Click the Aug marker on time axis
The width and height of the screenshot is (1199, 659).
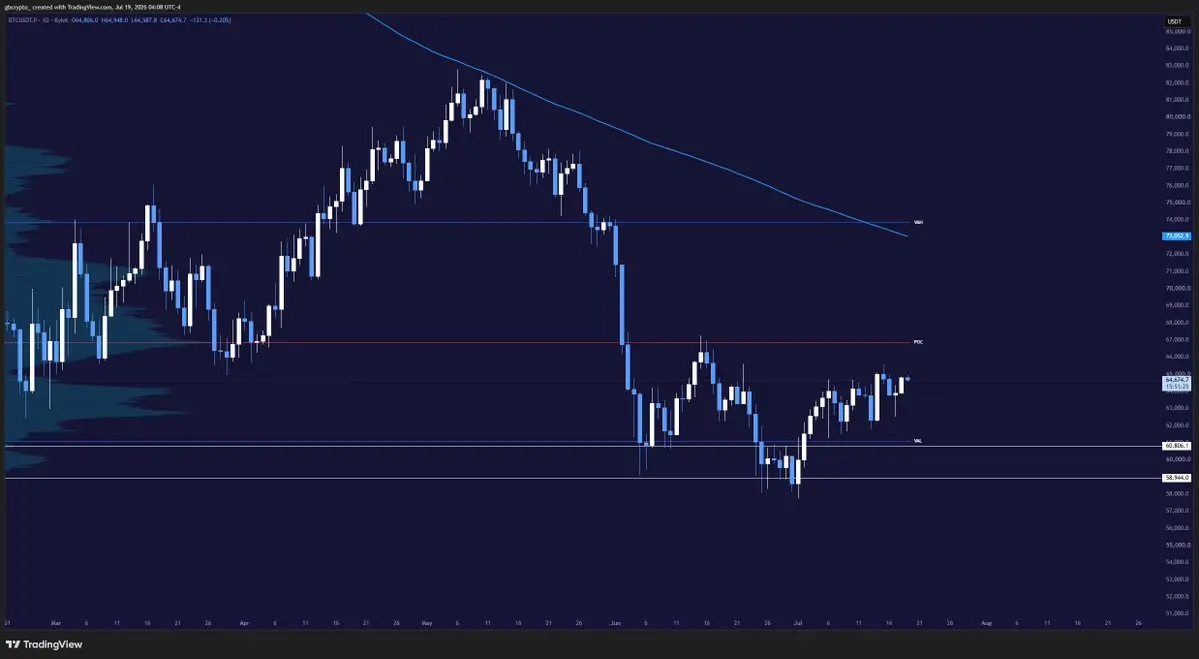point(986,623)
